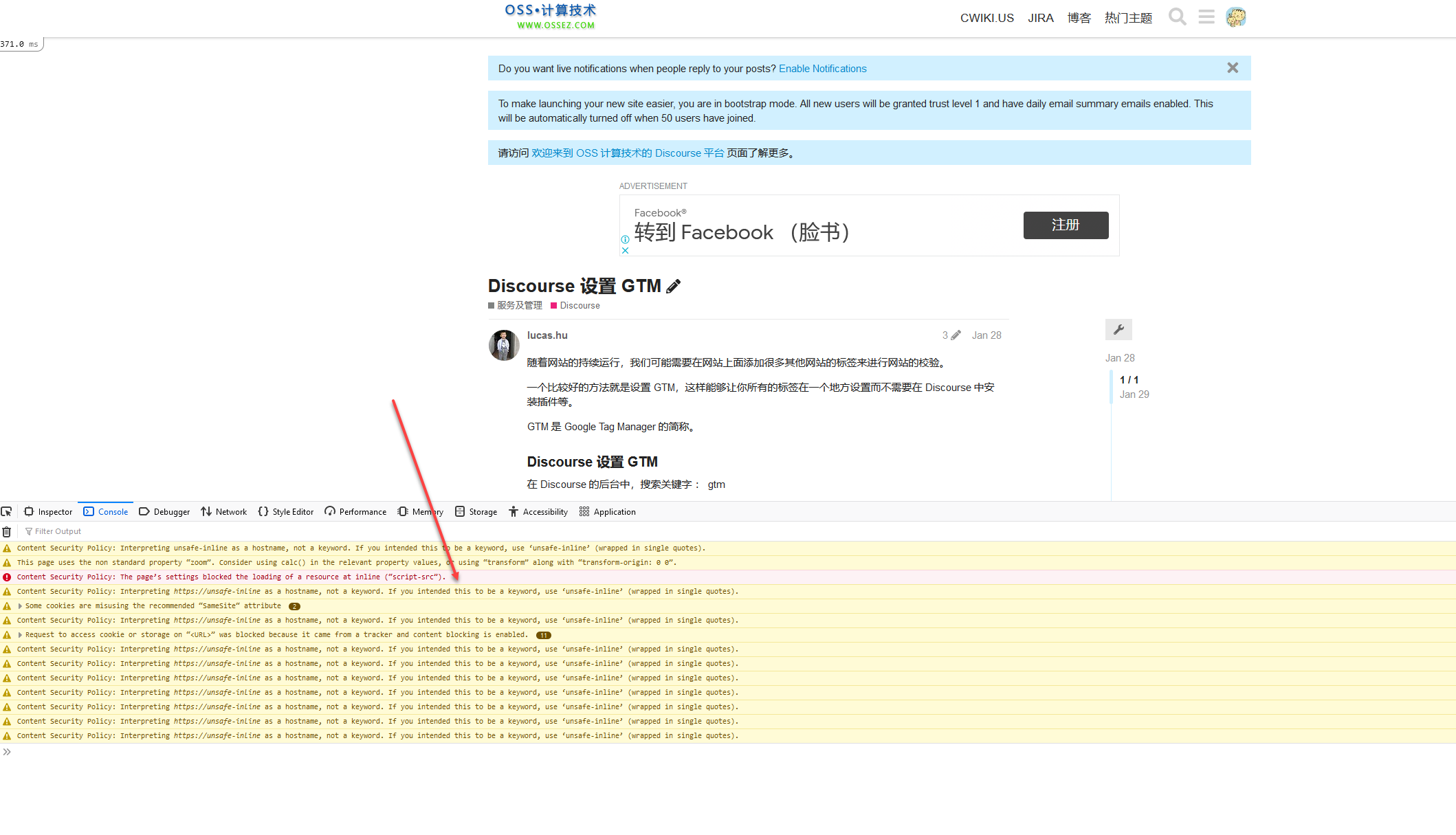
Task: Dismiss the live notifications banner
Action: point(1232,68)
